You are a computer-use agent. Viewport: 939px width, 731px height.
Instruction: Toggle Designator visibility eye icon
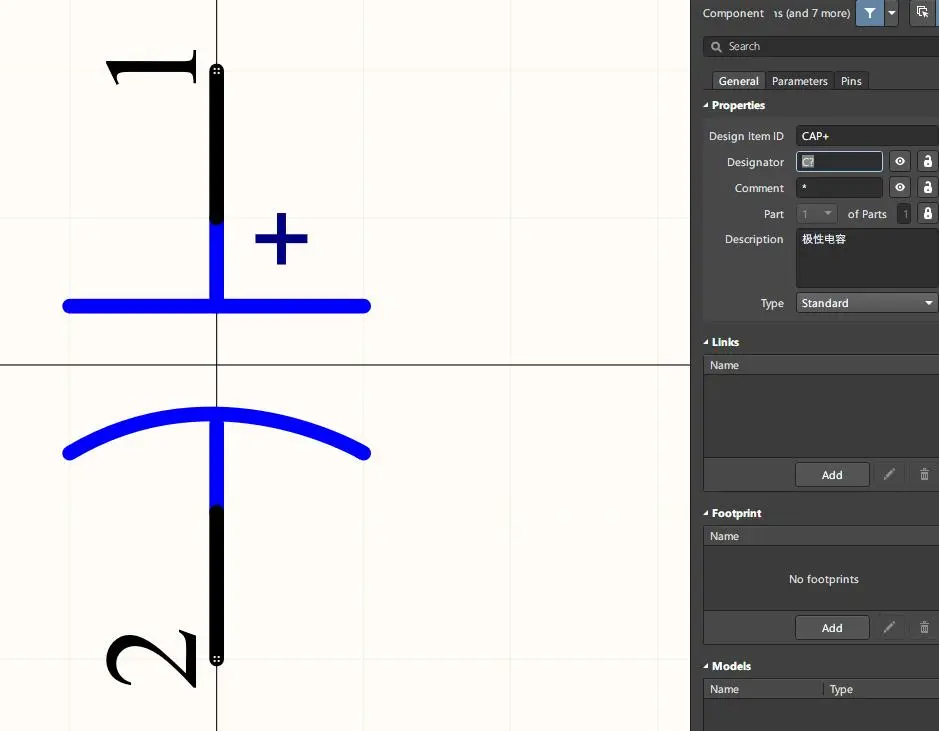[900, 162]
